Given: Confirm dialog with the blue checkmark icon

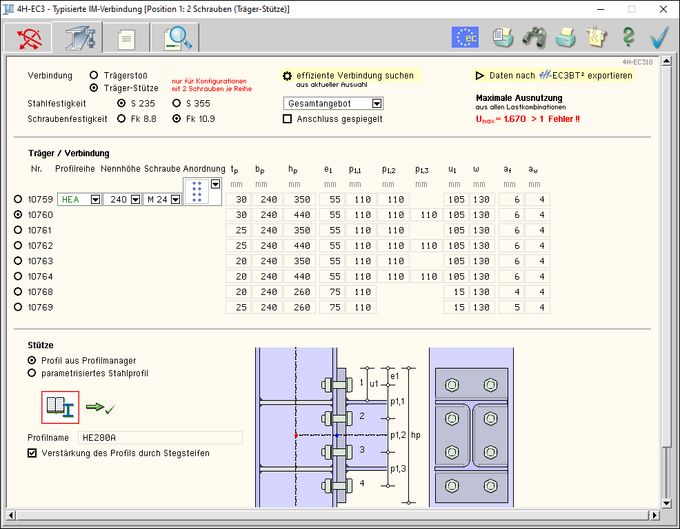Looking at the screenshot, I should pos(659,37).
